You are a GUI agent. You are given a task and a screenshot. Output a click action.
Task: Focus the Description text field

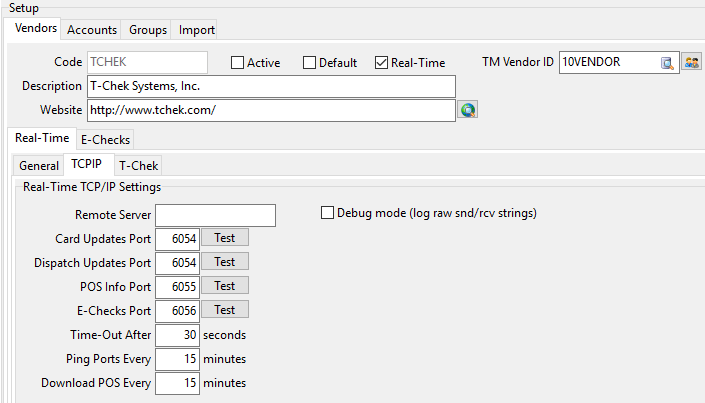[x=270, y=86]
